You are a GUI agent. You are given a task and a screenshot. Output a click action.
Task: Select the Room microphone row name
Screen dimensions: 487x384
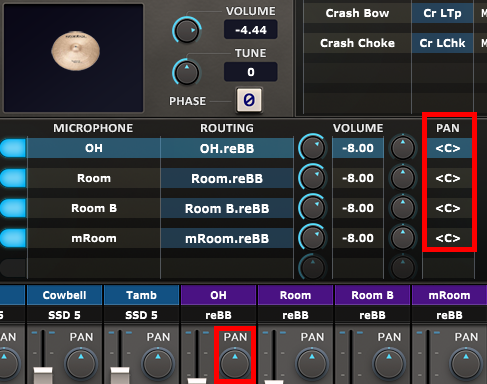pos(94,178)
